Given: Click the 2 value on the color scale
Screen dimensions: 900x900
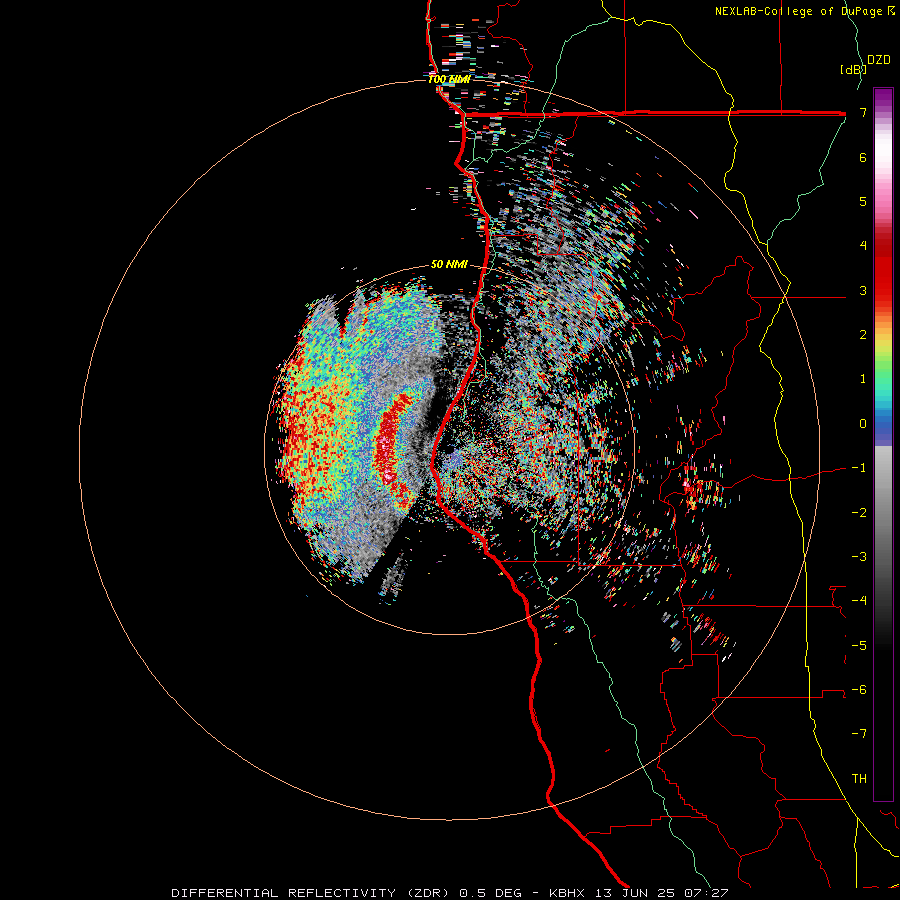Looking at the screenshot, I should (x=863, y=335).
